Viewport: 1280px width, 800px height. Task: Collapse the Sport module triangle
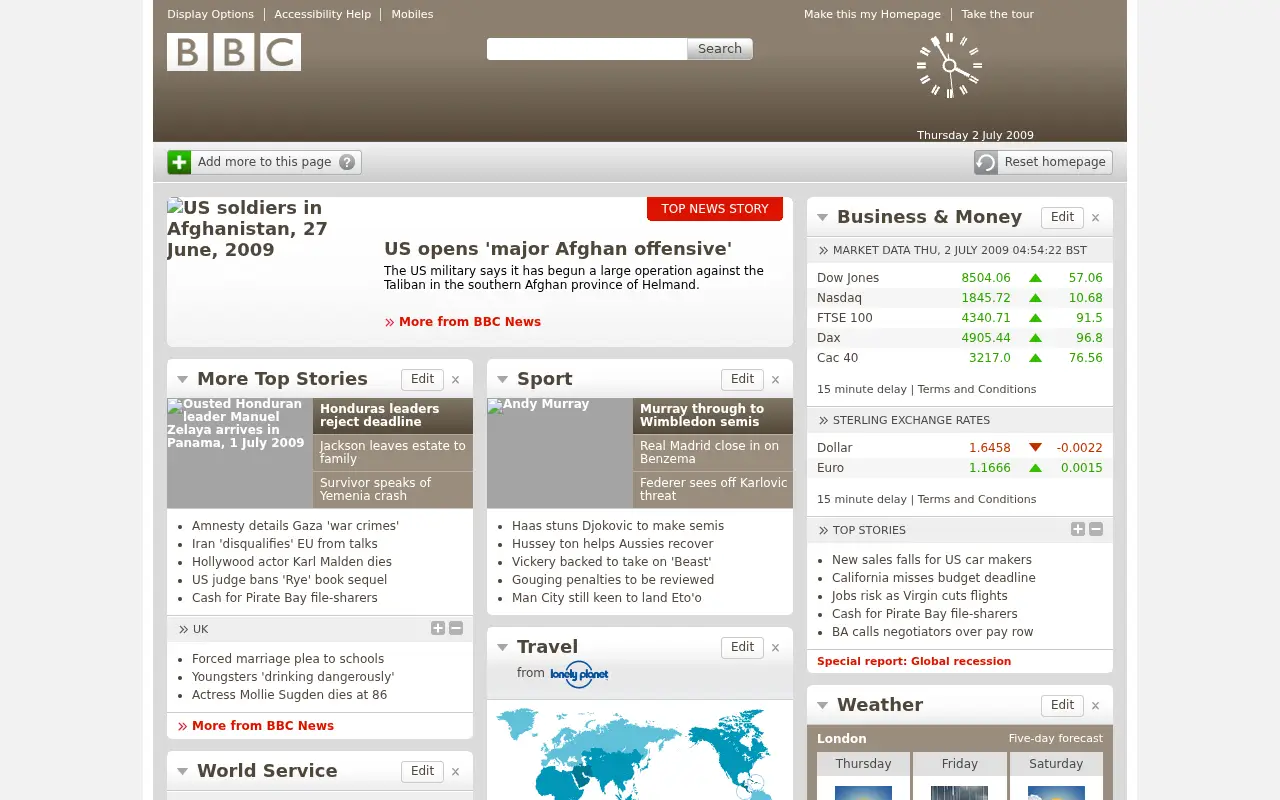[x=502, y=380]
